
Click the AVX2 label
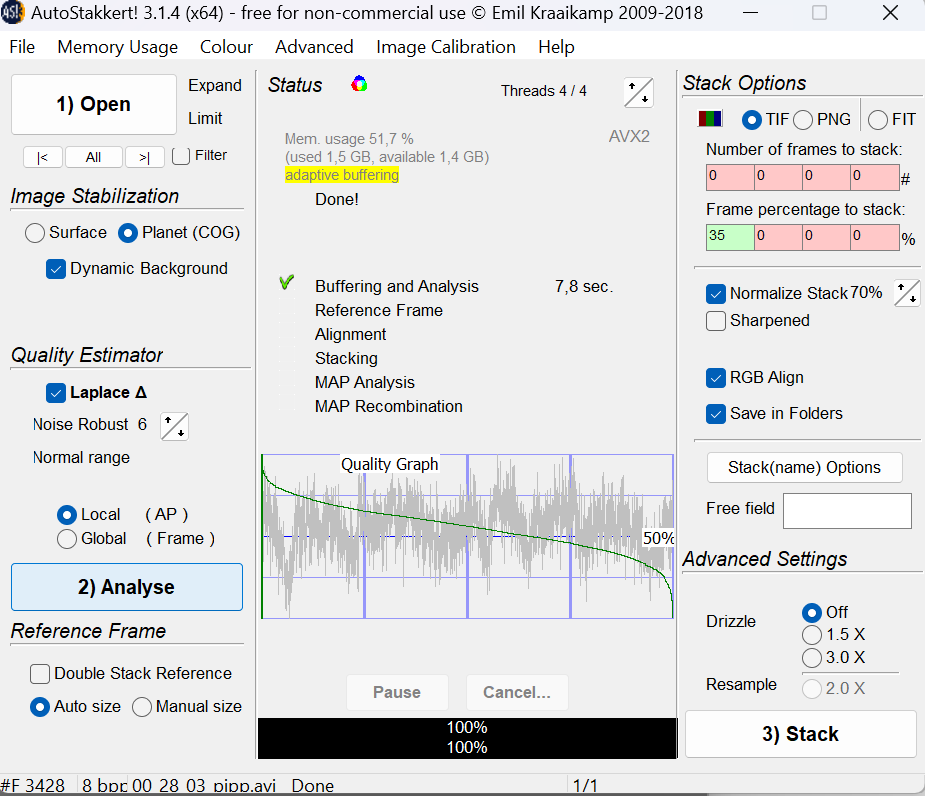pos(629,137)
